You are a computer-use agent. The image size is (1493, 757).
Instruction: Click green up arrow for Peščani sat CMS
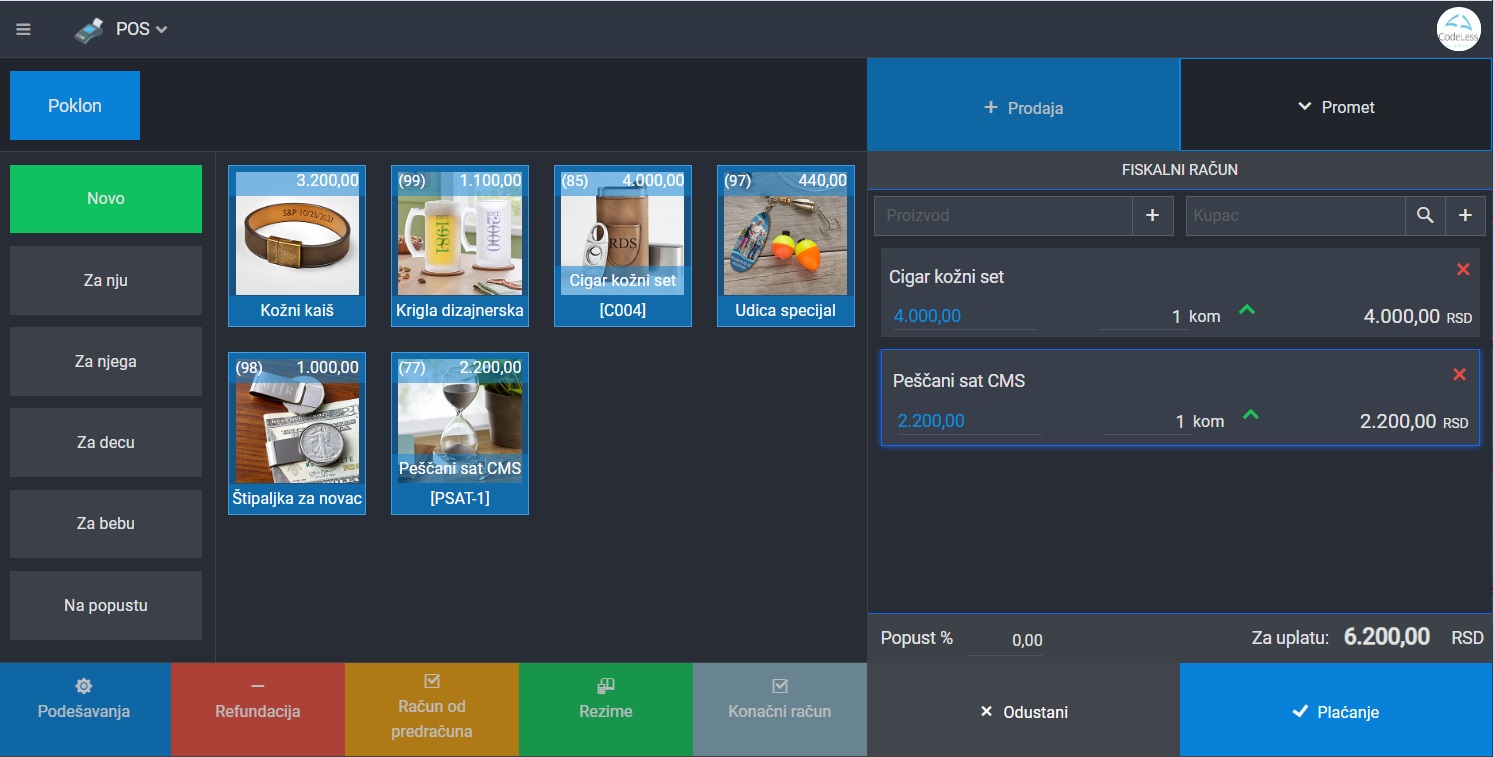pyautogui.click(x=1250, y=415)
